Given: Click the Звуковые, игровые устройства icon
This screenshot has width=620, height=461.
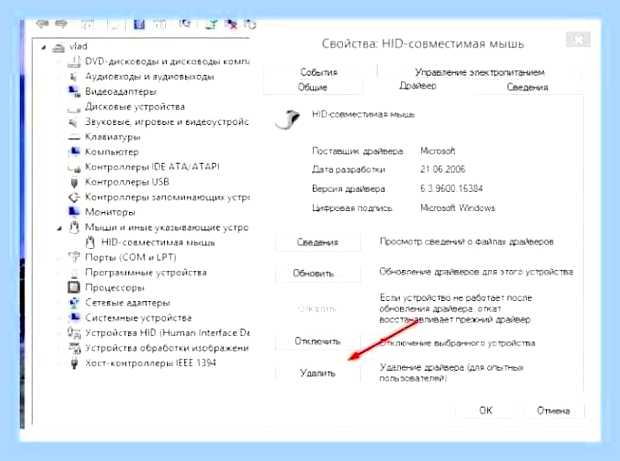Looking at the screenshot, I should coord(74,122).
